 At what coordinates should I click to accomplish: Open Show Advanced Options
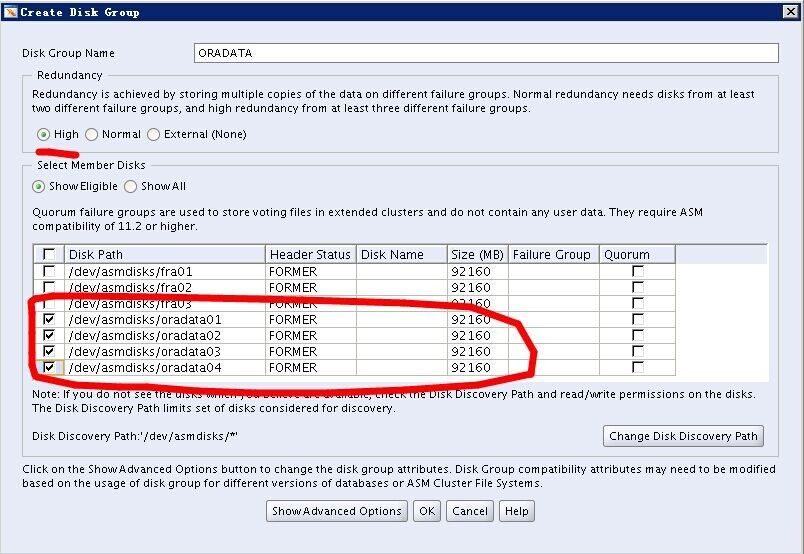coord(337,511)
